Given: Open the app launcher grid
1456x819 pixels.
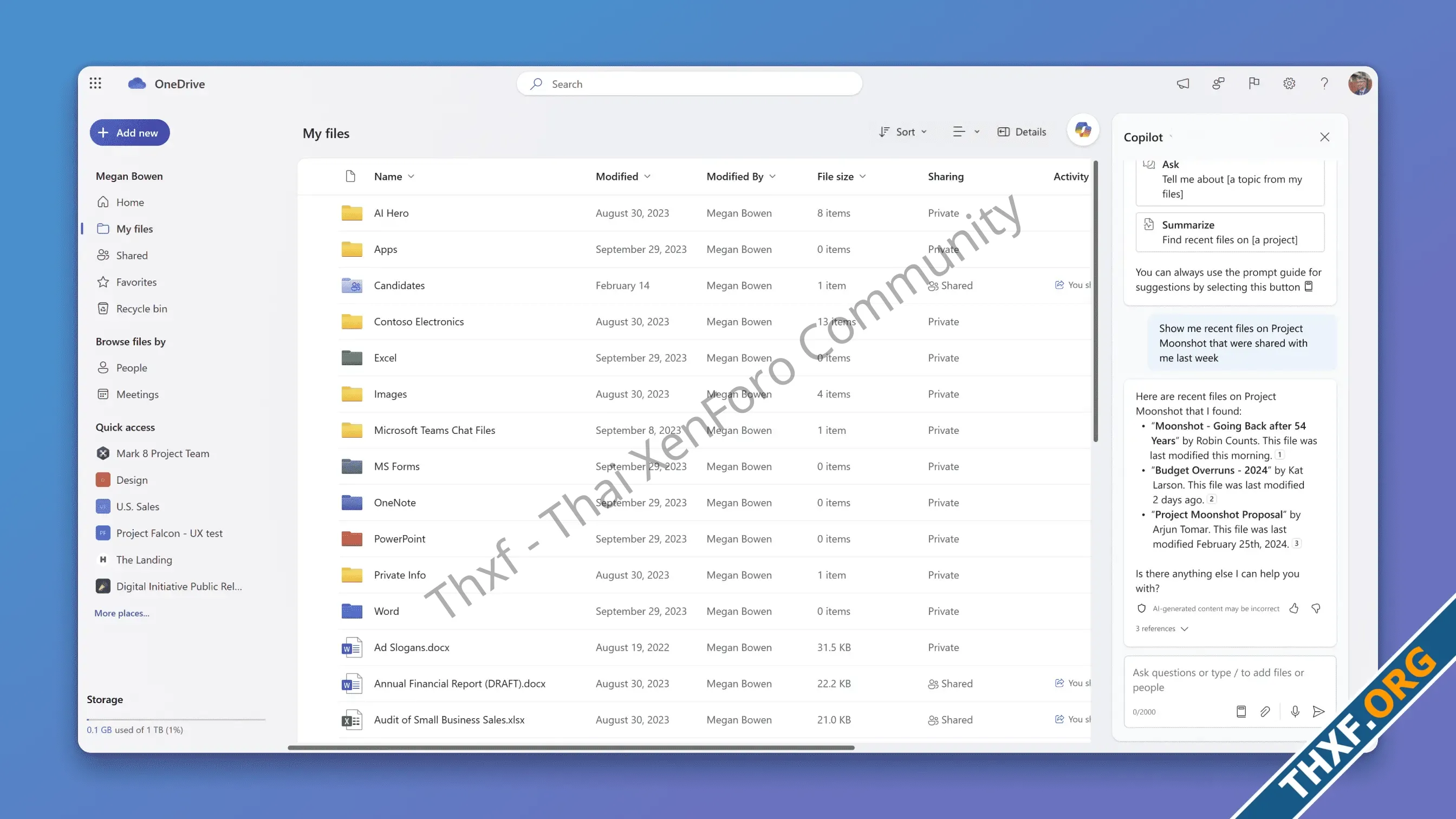Looking at the screenshot, I should pyautogui.click(x=95, y=83).
